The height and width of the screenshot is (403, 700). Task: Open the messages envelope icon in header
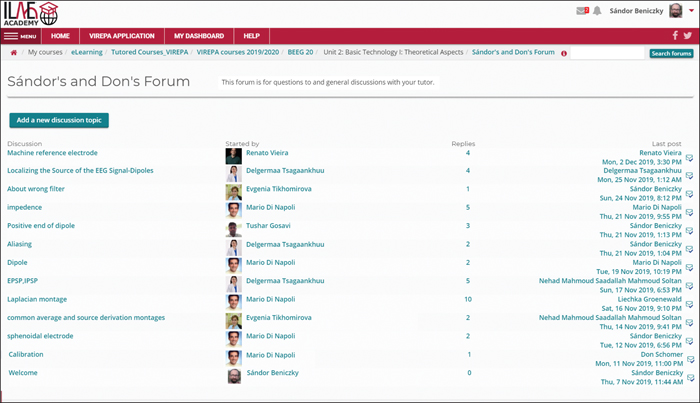(x=582, y=11)
